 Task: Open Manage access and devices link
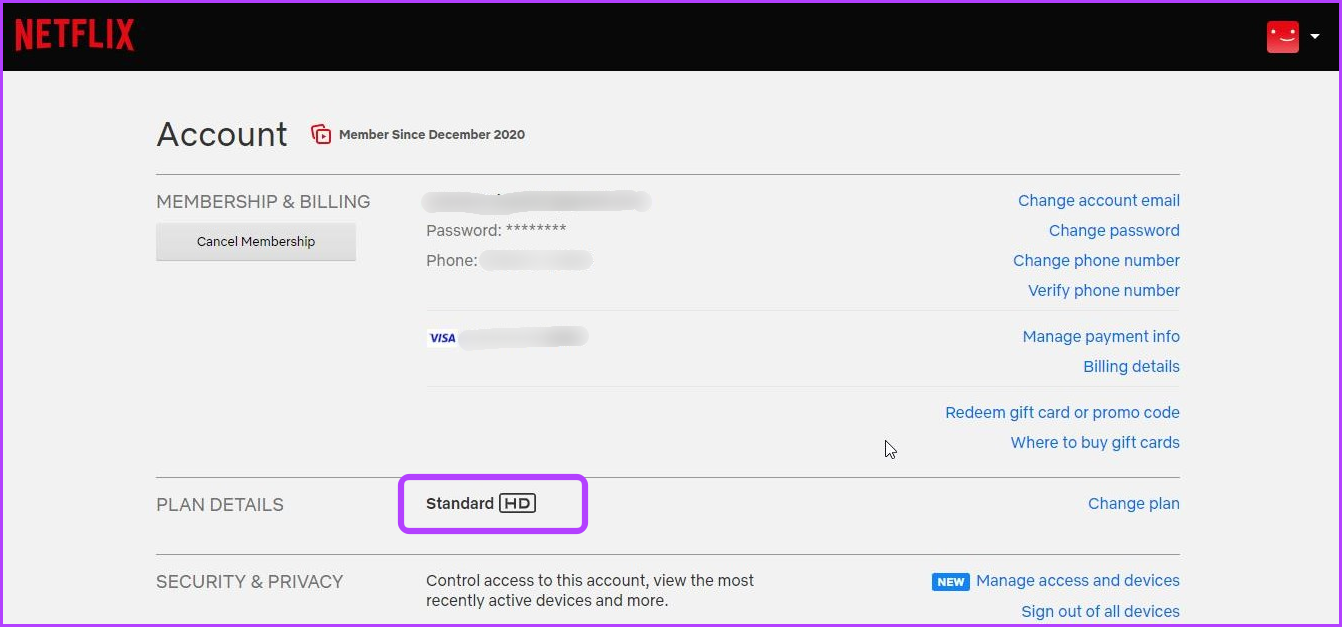tap(1078, 580)
